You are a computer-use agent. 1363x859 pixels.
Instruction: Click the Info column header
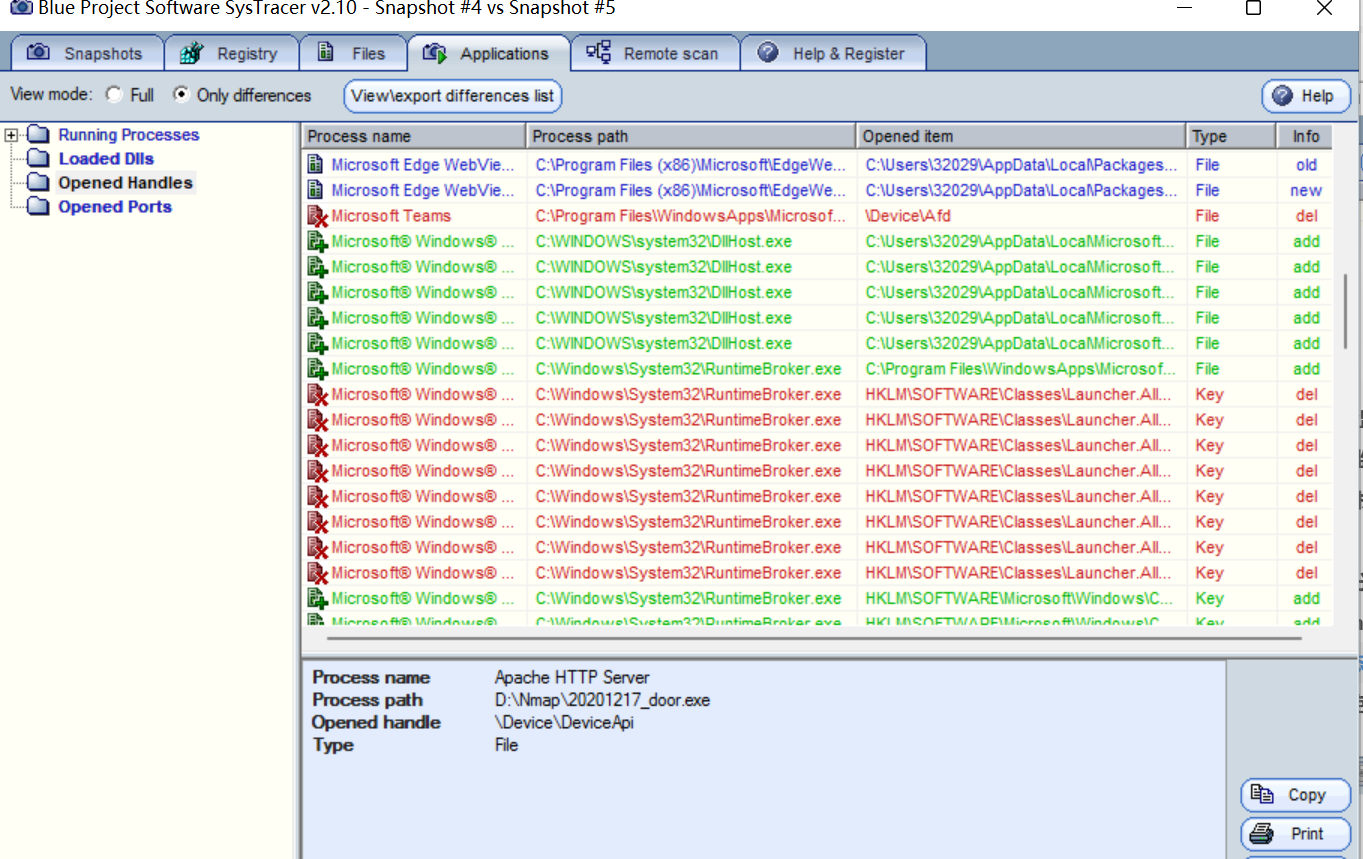click(1305, 136)
